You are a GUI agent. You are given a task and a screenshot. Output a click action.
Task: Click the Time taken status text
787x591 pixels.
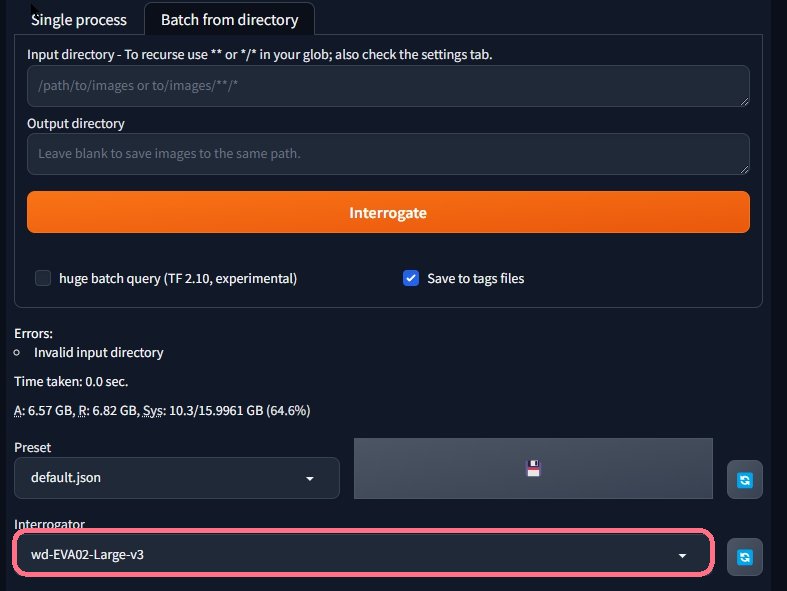click(70, 381)
